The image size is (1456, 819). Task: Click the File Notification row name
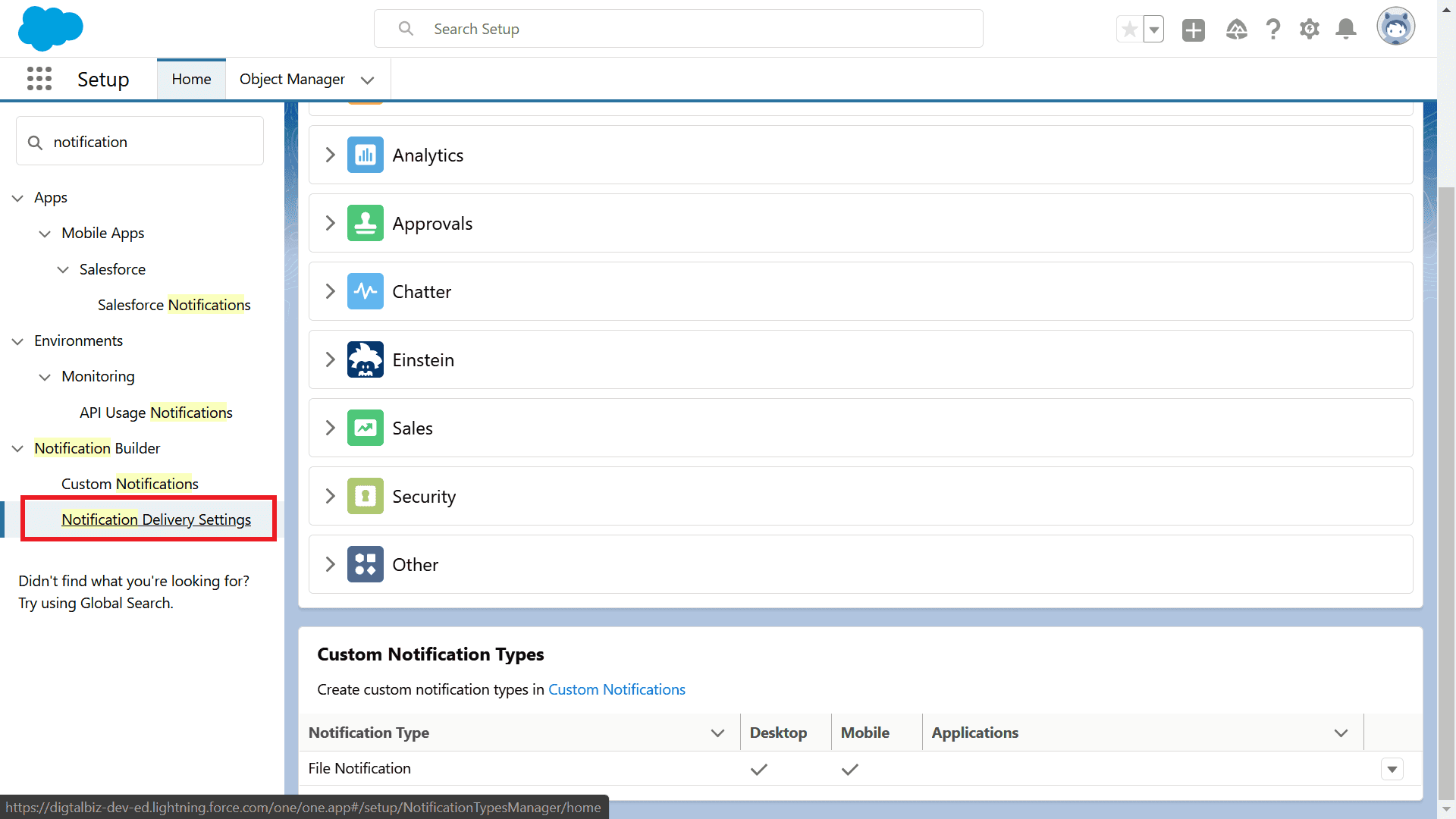pos(359,768)
